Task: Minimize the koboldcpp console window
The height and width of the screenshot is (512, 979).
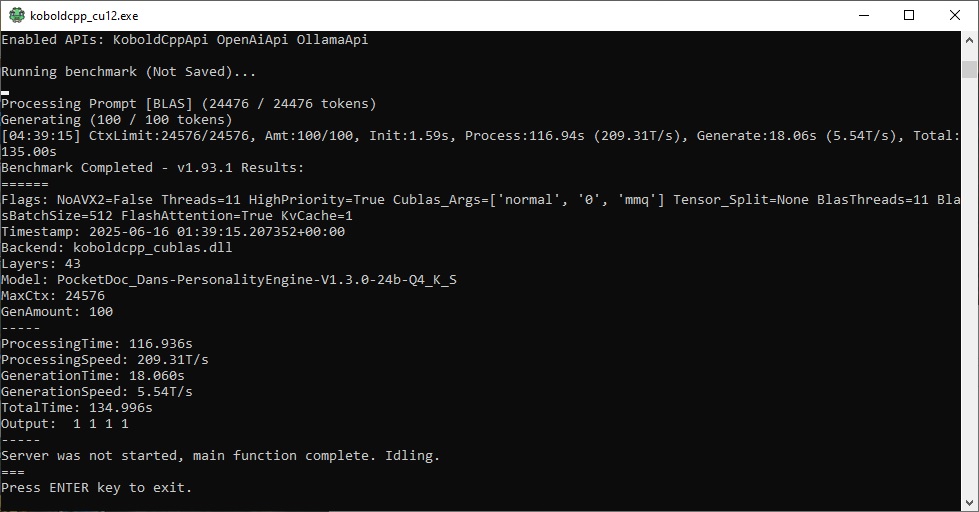Action: point(864,16)
